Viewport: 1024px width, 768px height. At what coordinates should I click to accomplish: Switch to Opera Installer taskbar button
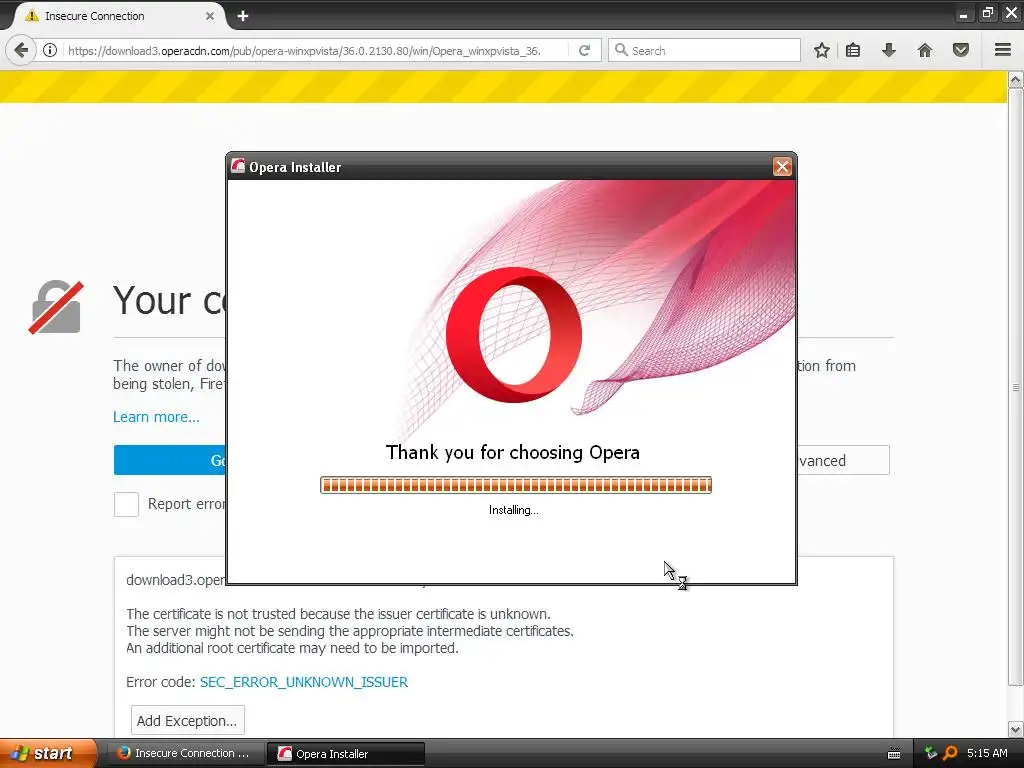click(346, 754)
